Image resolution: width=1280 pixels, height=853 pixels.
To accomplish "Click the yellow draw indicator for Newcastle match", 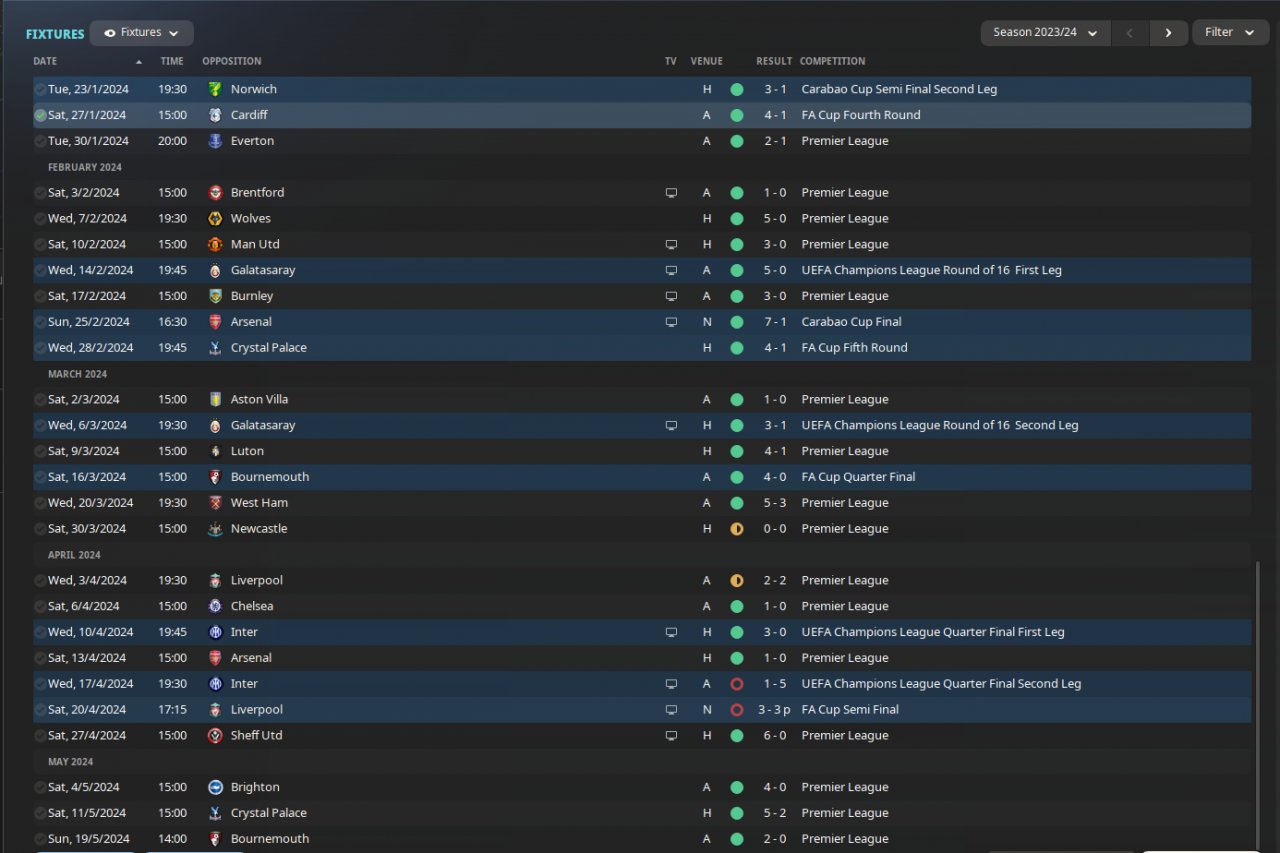I will (x=737, y=529).
